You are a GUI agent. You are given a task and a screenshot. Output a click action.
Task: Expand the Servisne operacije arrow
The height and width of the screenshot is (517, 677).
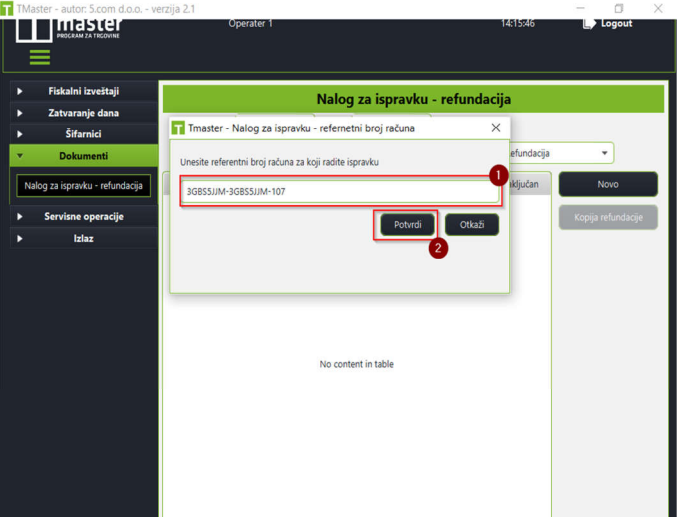click(19, 216)
